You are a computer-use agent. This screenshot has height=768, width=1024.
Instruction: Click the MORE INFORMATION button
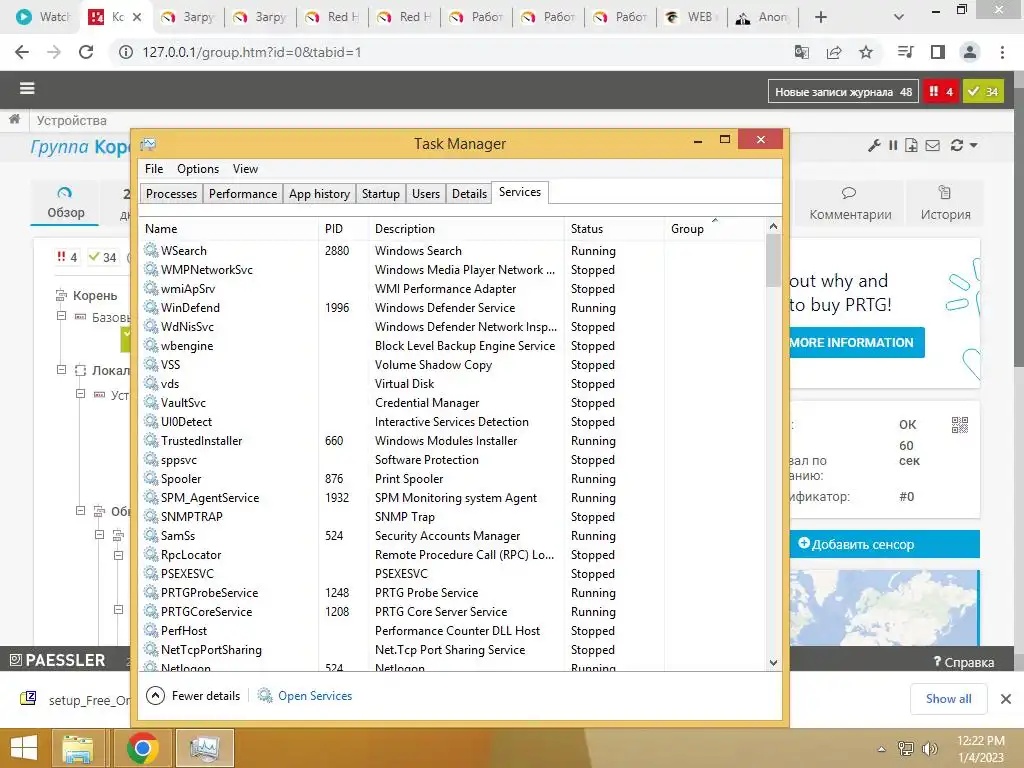coord(856,342)
